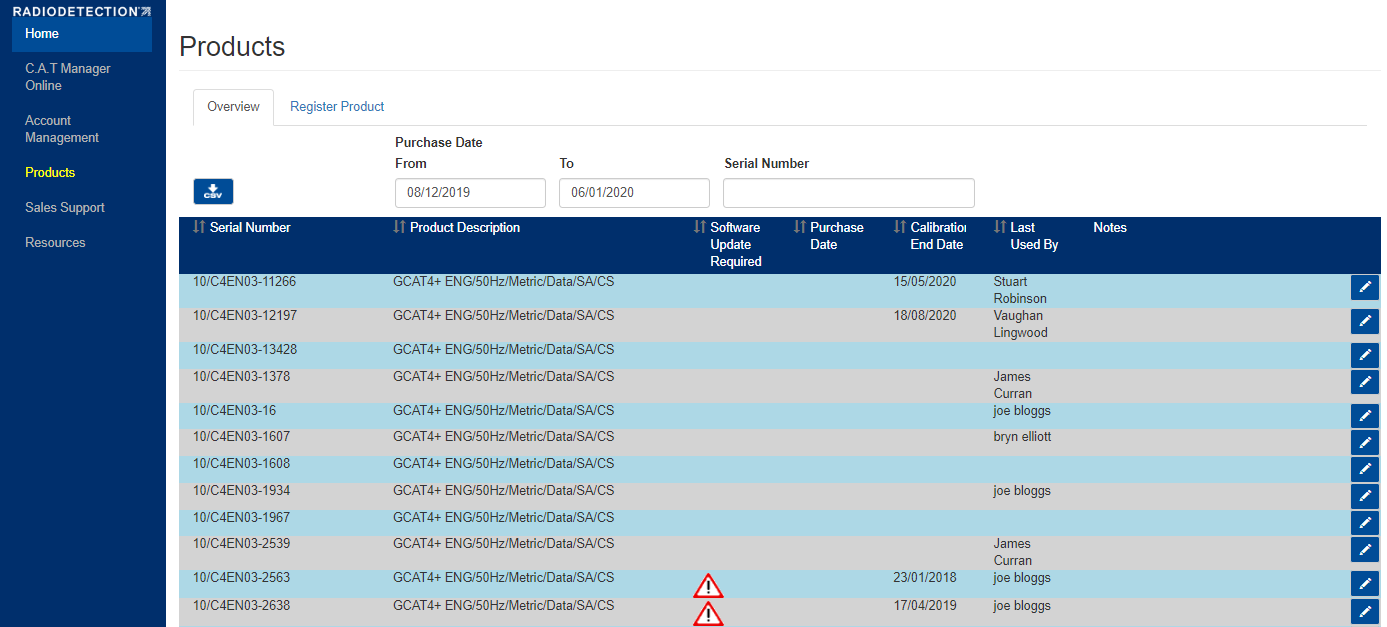This screenshot has width=1387, height=627.
Task: Edit product 10/C4EN03-1967
Action: click(1364, 524)
